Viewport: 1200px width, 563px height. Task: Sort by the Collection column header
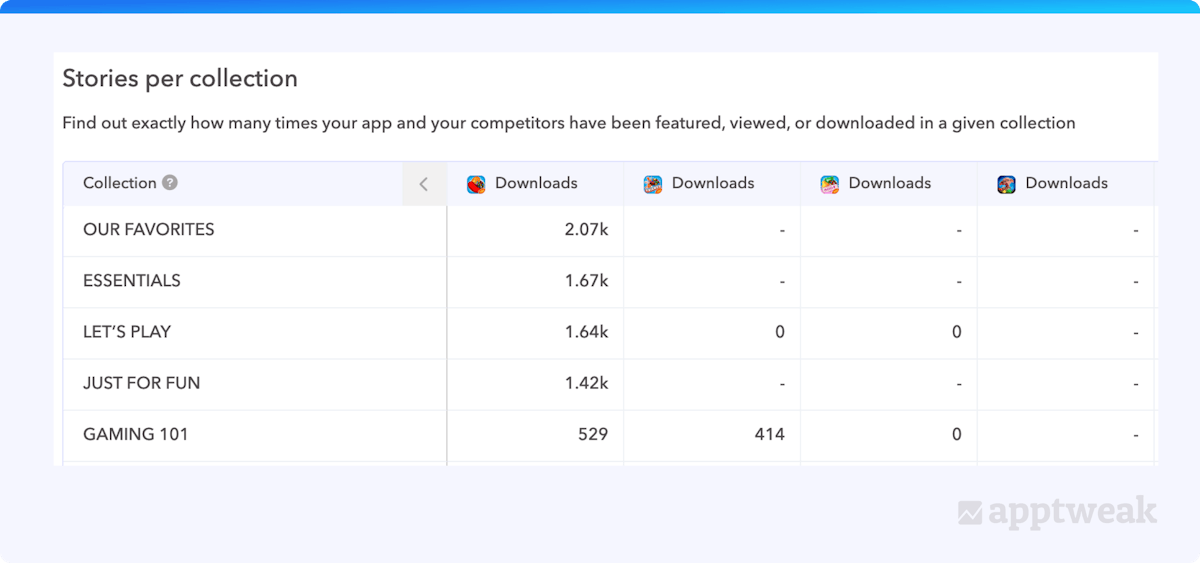point(120,183)
